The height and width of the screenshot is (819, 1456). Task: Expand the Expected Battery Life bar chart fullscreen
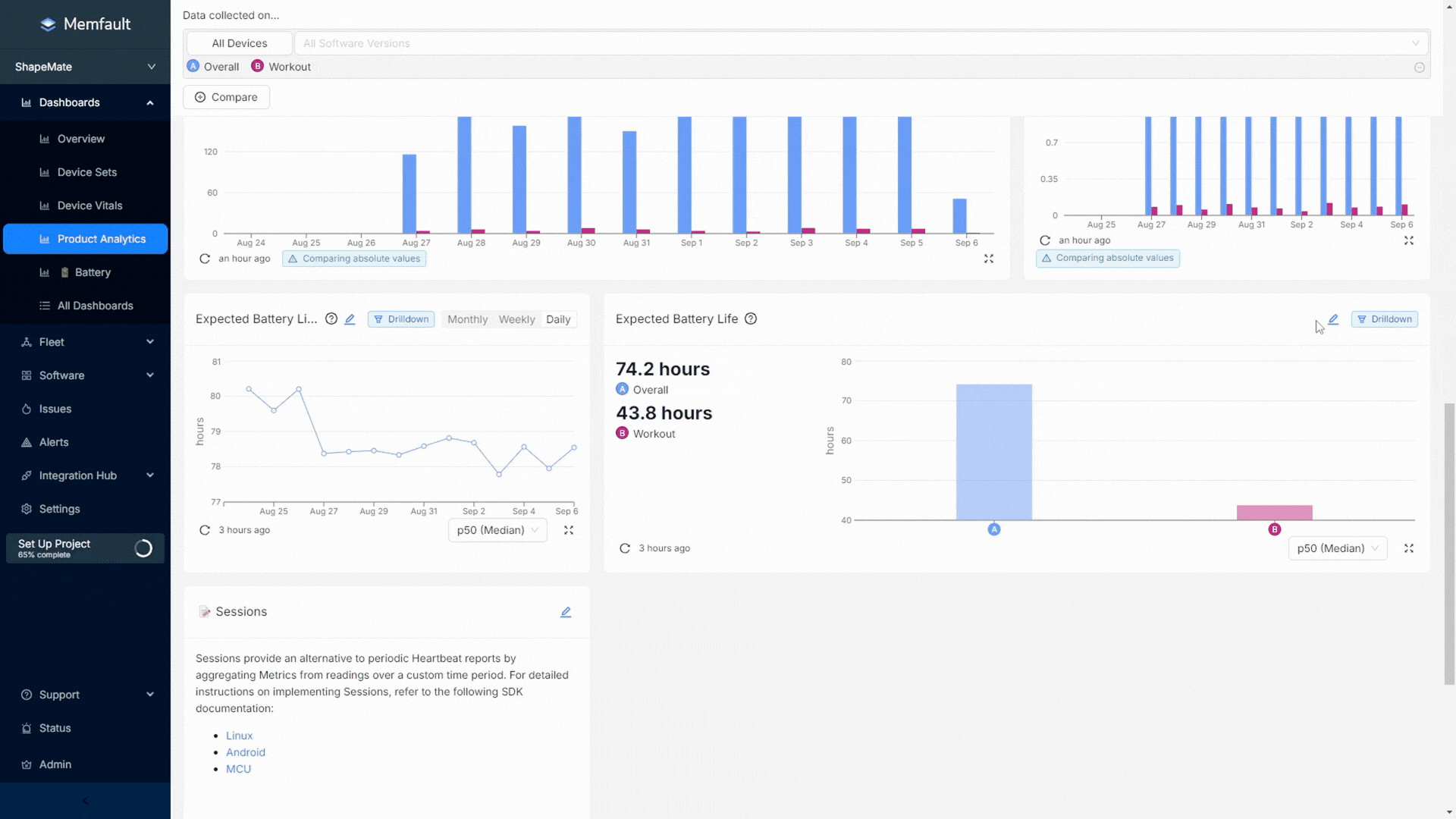(1408, 548)
